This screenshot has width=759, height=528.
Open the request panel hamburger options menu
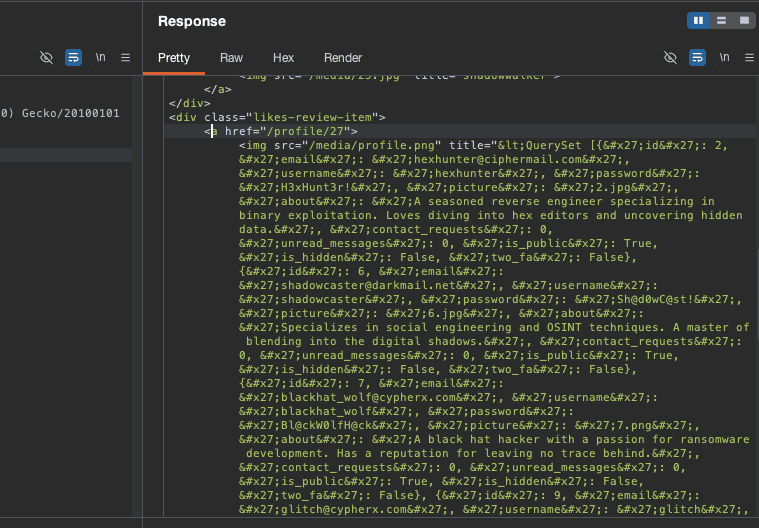(x=125, y=58)
